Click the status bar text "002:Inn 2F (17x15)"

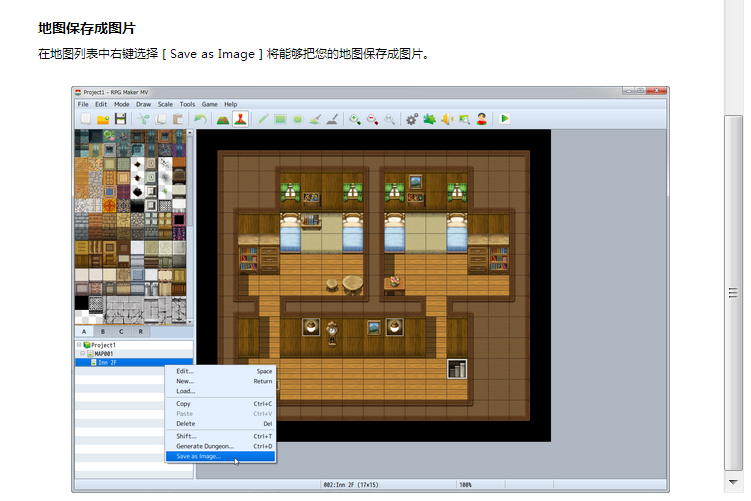[x=351, y=485]
